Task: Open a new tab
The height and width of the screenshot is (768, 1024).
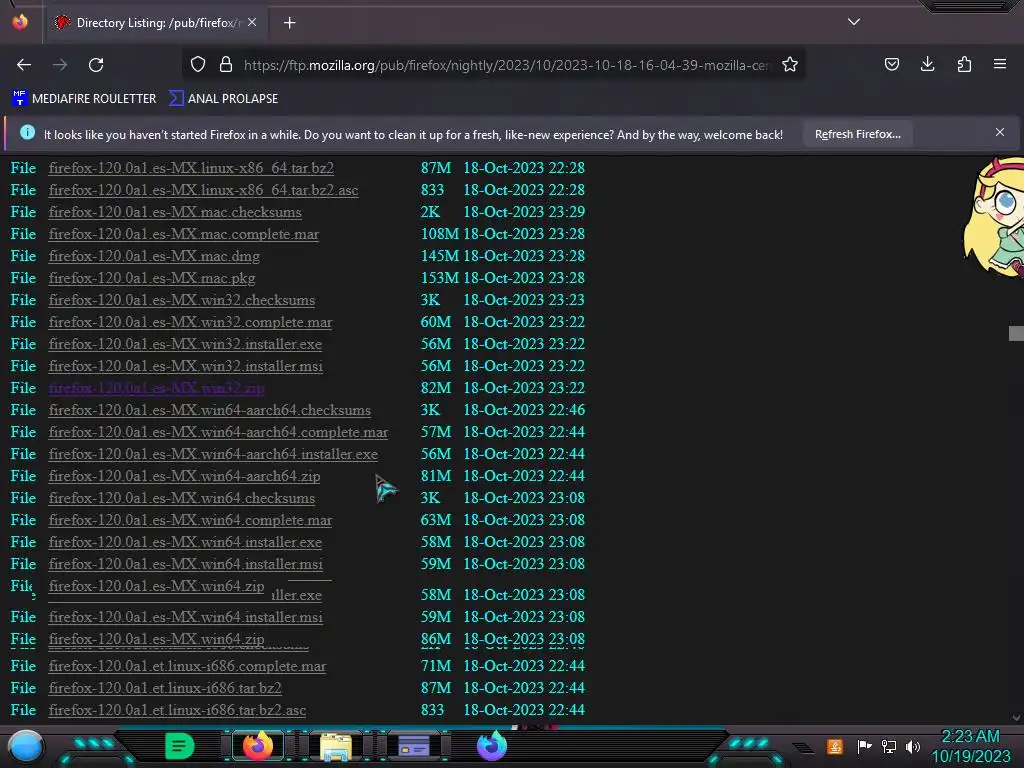Action: click(289, 23)
